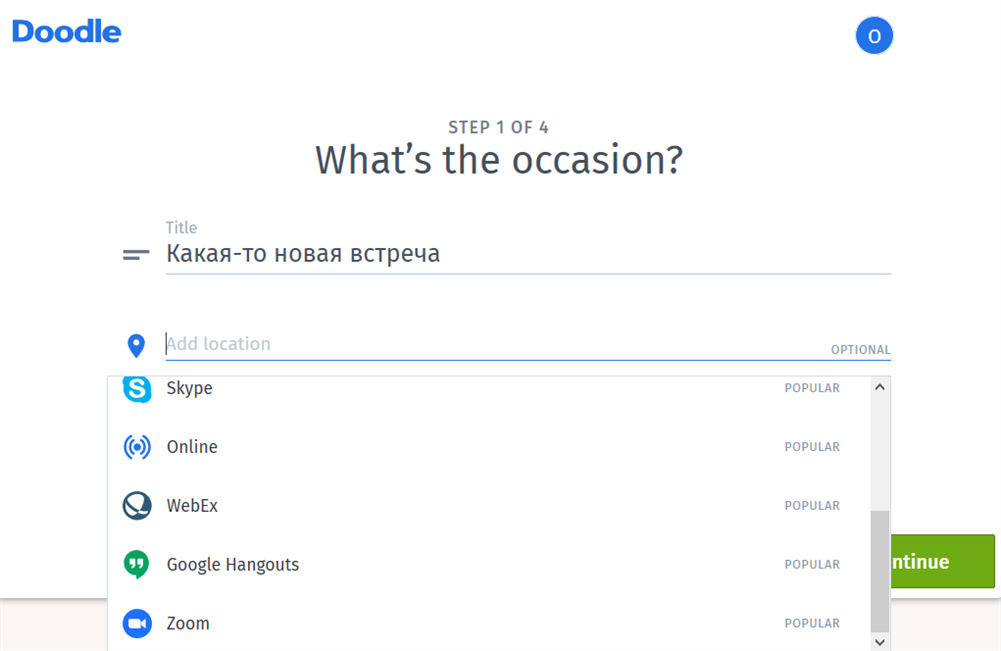Pick the WebEx text from the suggestions
Screen dimensions: 1001x651
pyautogui.click(x=192, y=506)
